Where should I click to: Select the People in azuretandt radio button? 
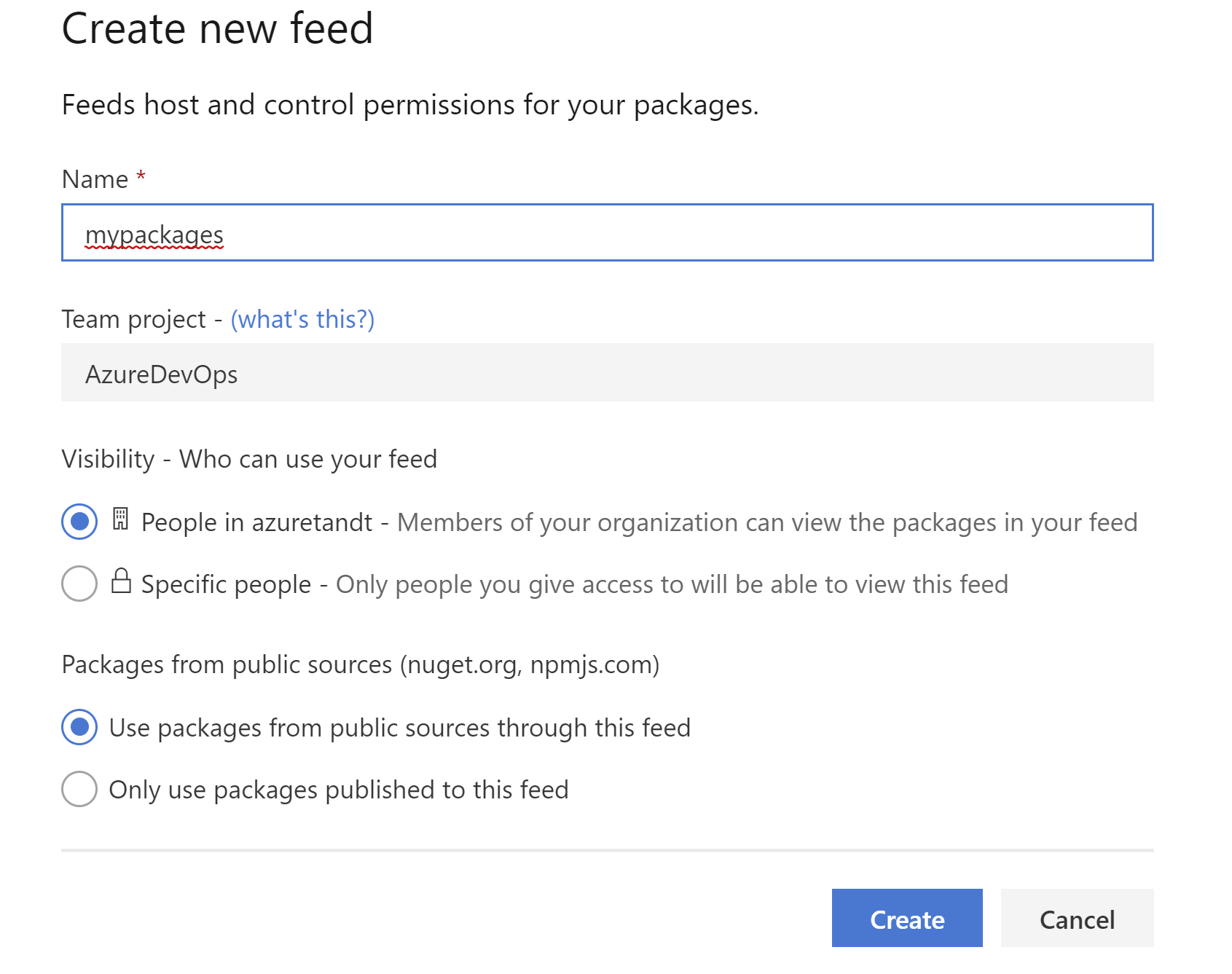(x=79, y=522)
